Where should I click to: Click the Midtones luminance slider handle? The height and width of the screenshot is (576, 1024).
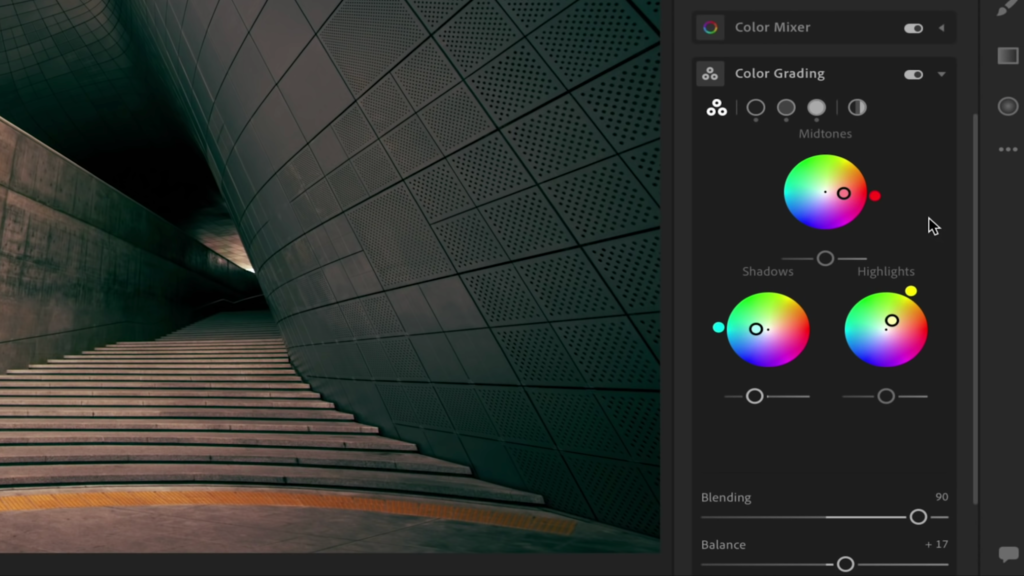(825, 258)
